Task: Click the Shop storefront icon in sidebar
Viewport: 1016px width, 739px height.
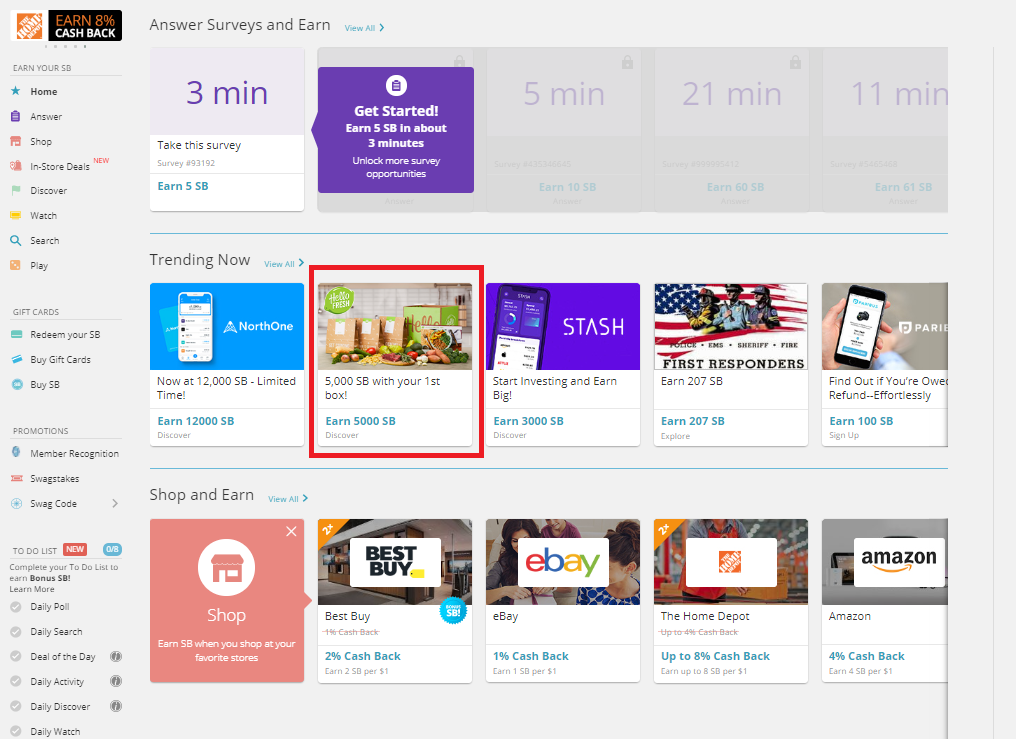Action: point(16,141)
